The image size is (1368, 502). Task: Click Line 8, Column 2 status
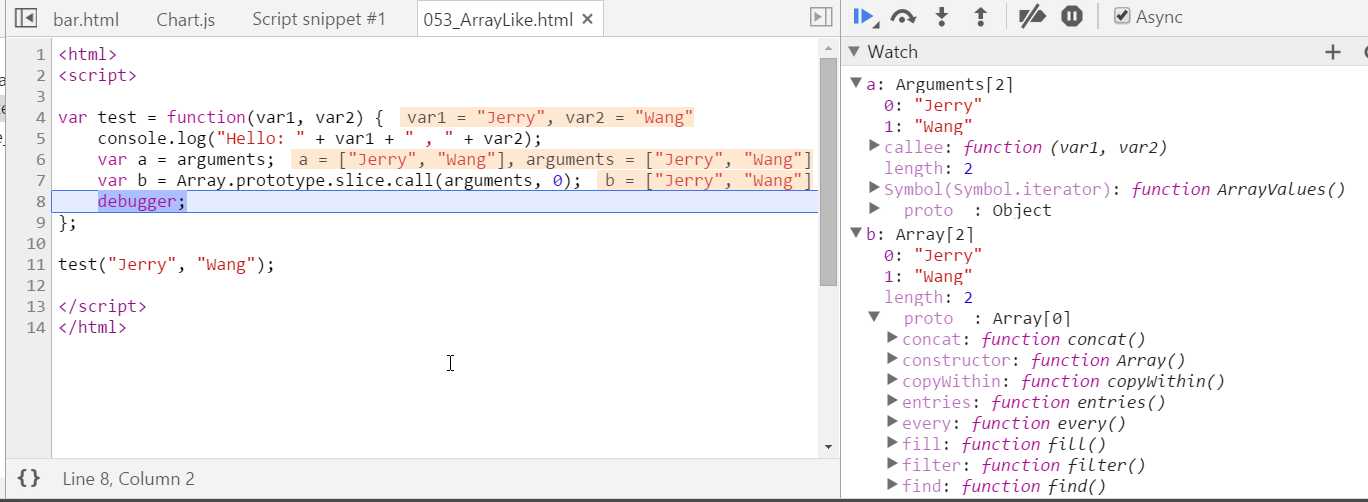(x=128, y=479)
